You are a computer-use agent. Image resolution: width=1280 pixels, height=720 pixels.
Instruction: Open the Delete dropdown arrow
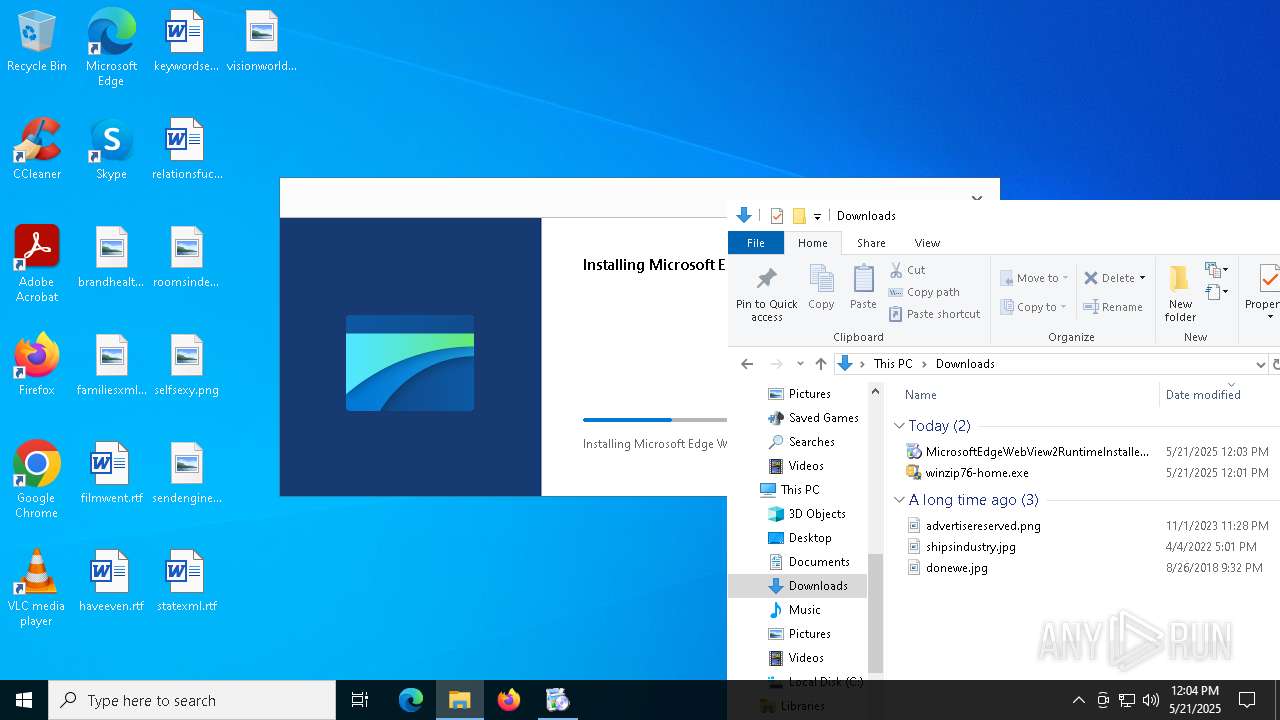pos(1142,278)
